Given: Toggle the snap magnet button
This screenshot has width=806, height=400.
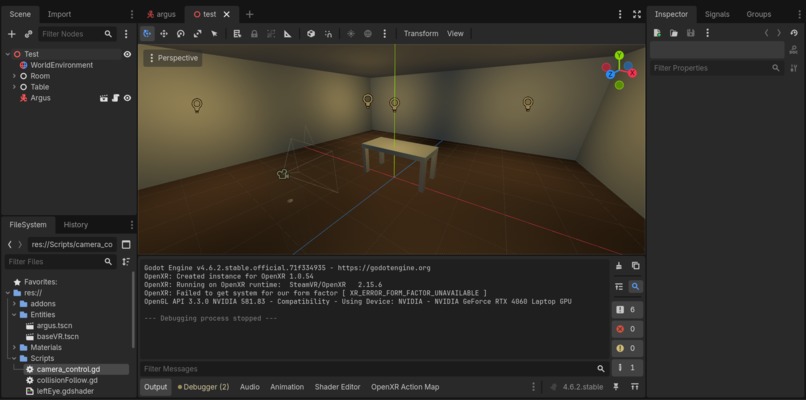Looking at the screenshot, I should click(x=328, y=33).
